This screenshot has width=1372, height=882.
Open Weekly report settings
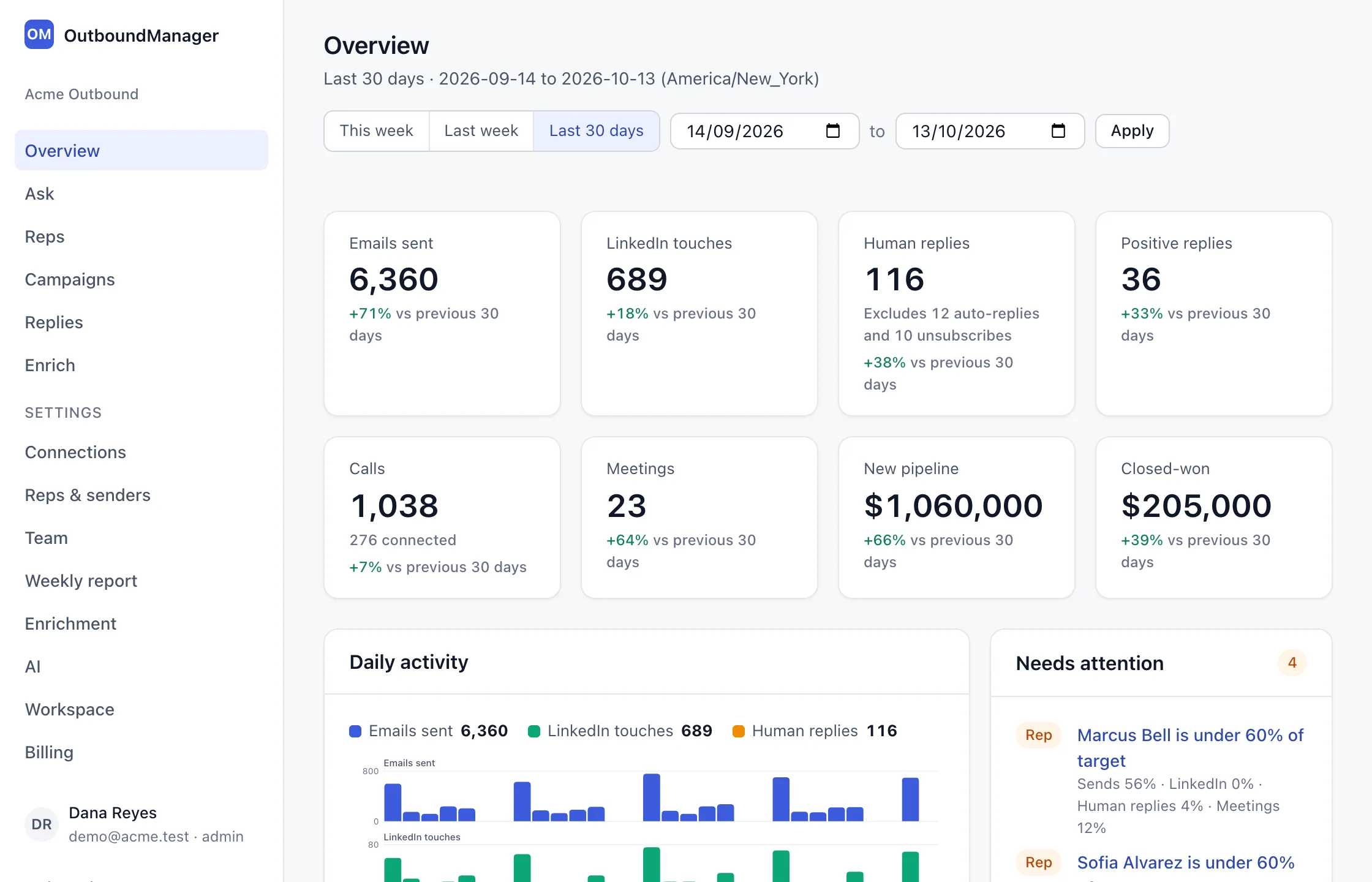pos(141,581)
